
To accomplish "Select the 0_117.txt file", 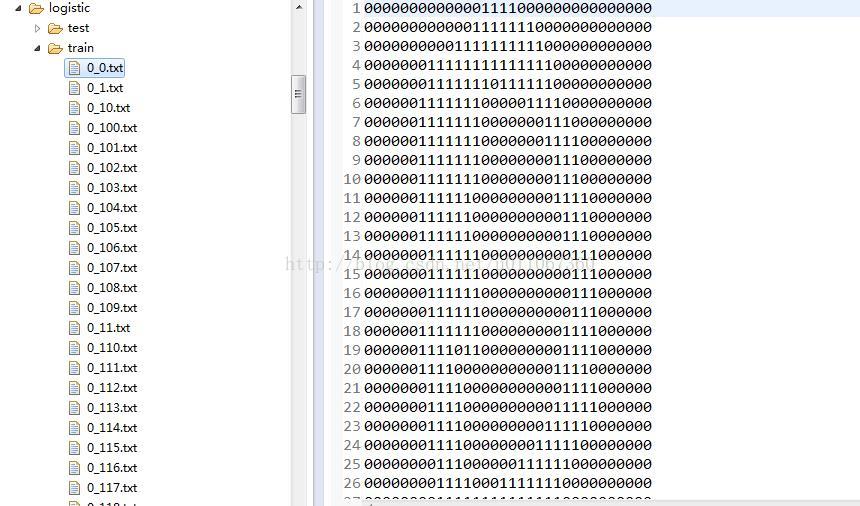I will (112, 487).
